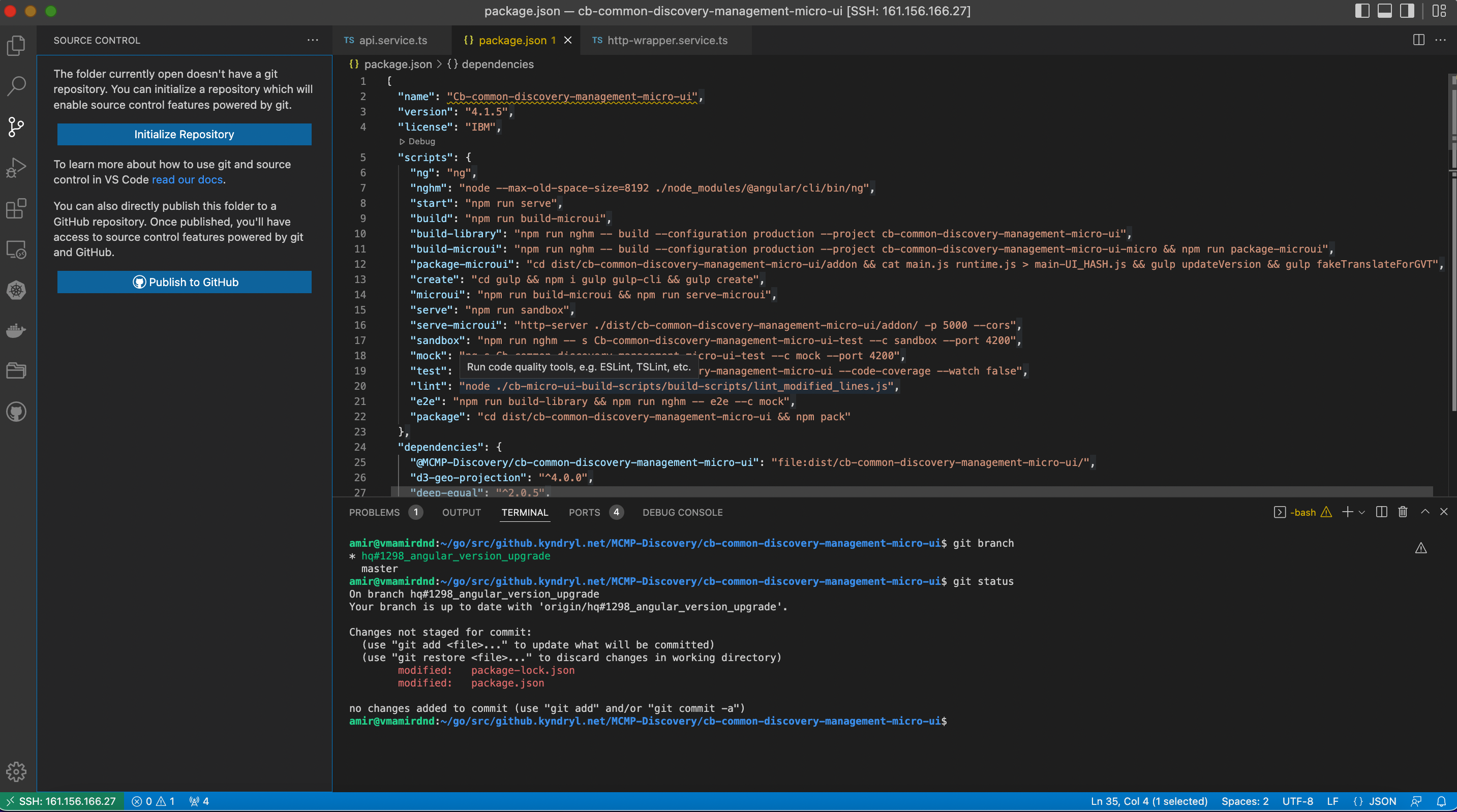This screenshot has width=1457, height=812.
Task: Open the Explorer sidebar
Action: [x=16, y=45]
